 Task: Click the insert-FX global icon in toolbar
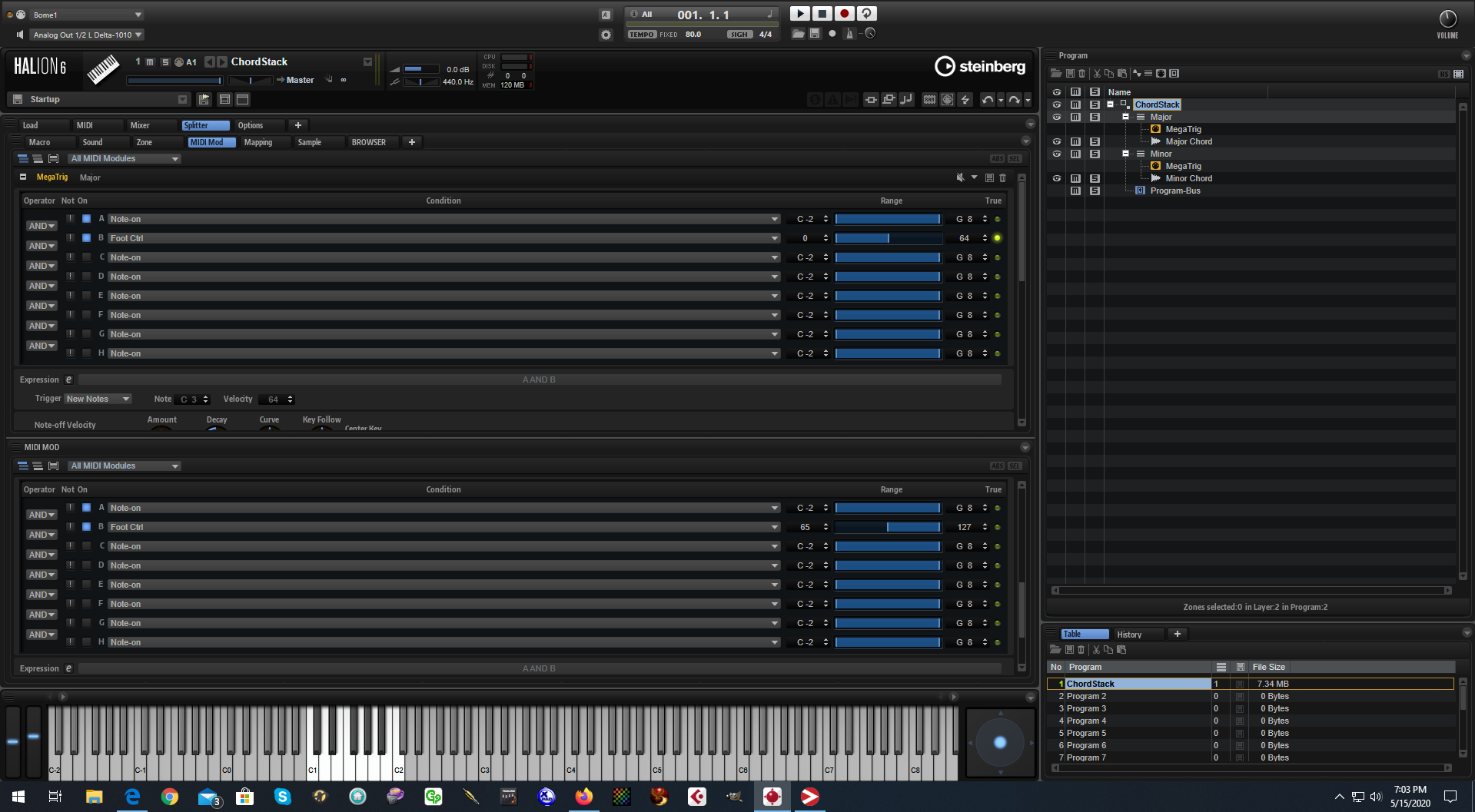[871, 99]
